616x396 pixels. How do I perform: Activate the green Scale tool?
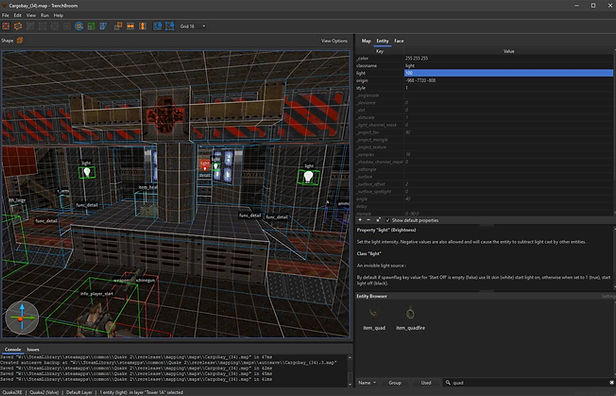tap(91, 26)
